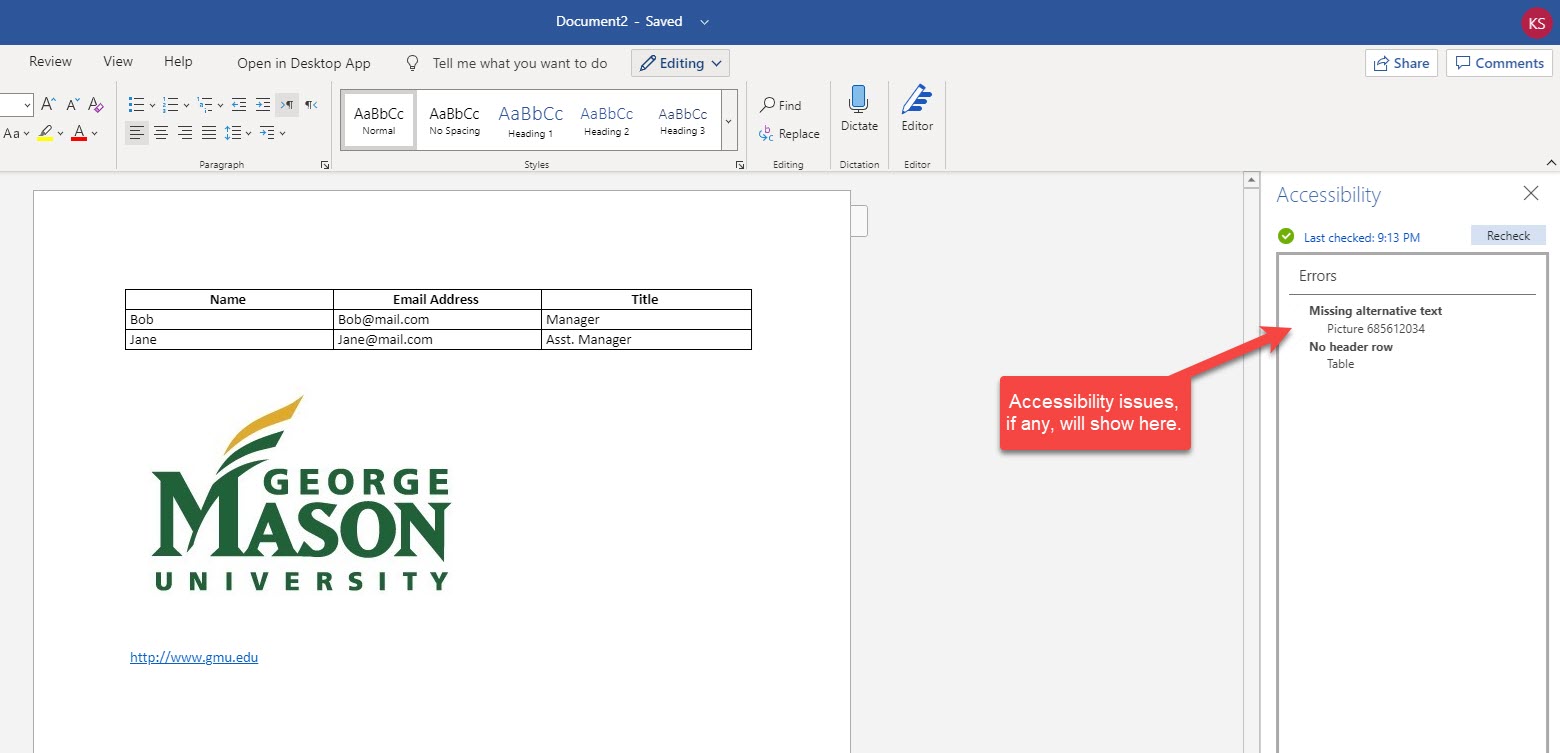Apply center alignment to the paragraph
The height and width of the screenshot is (753, 1560).
pos(160,132)
